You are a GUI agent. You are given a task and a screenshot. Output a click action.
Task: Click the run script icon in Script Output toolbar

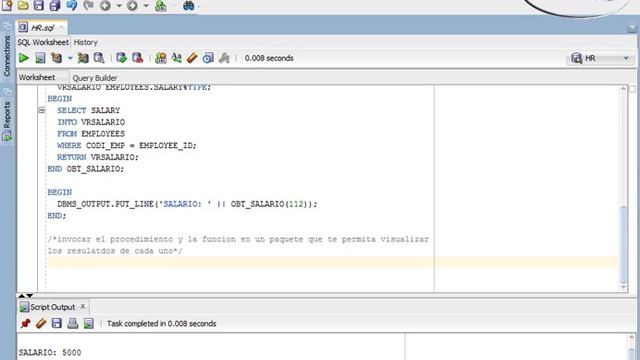[89, 323]
